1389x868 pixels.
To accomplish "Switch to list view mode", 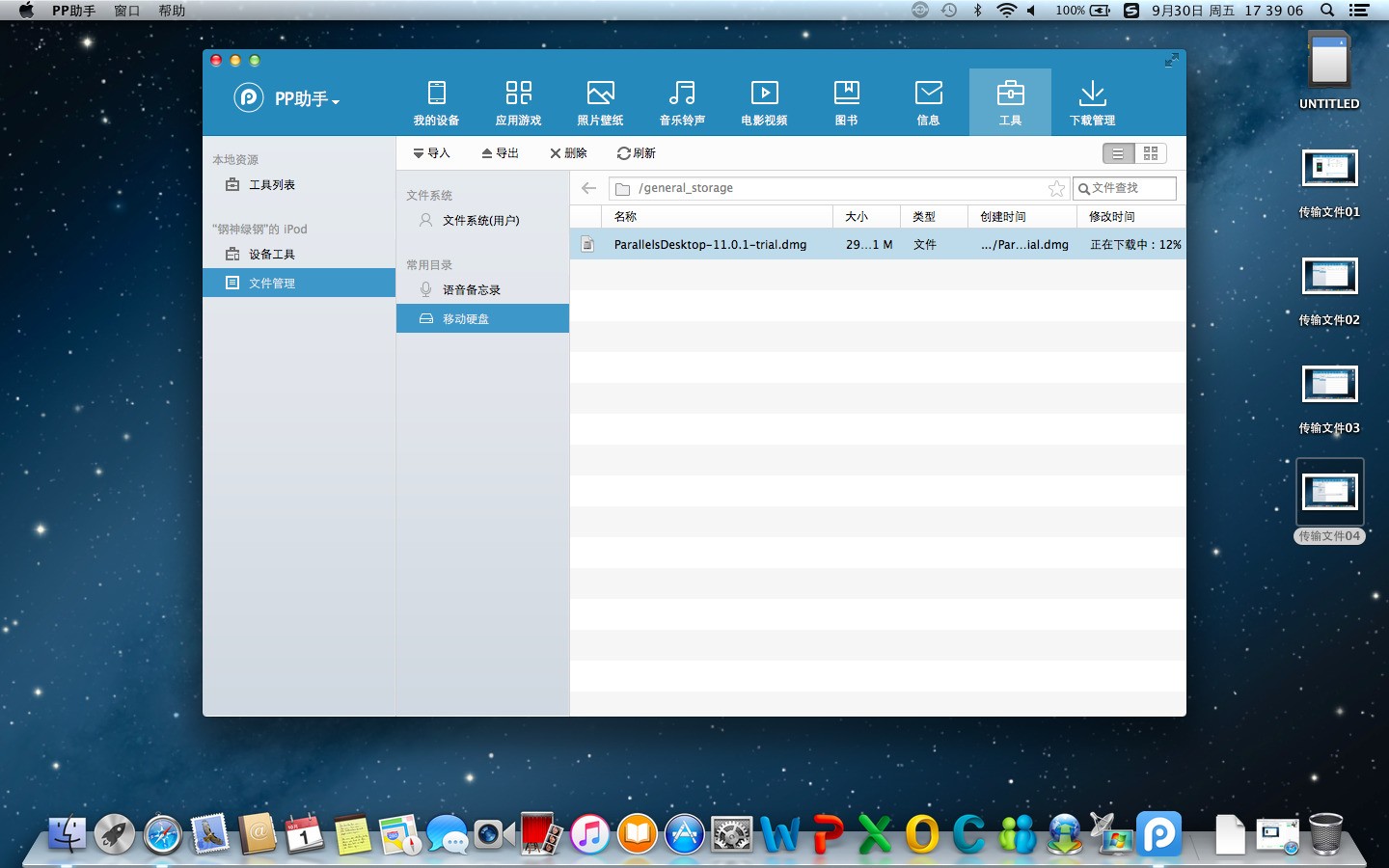I will (1118, 153).
